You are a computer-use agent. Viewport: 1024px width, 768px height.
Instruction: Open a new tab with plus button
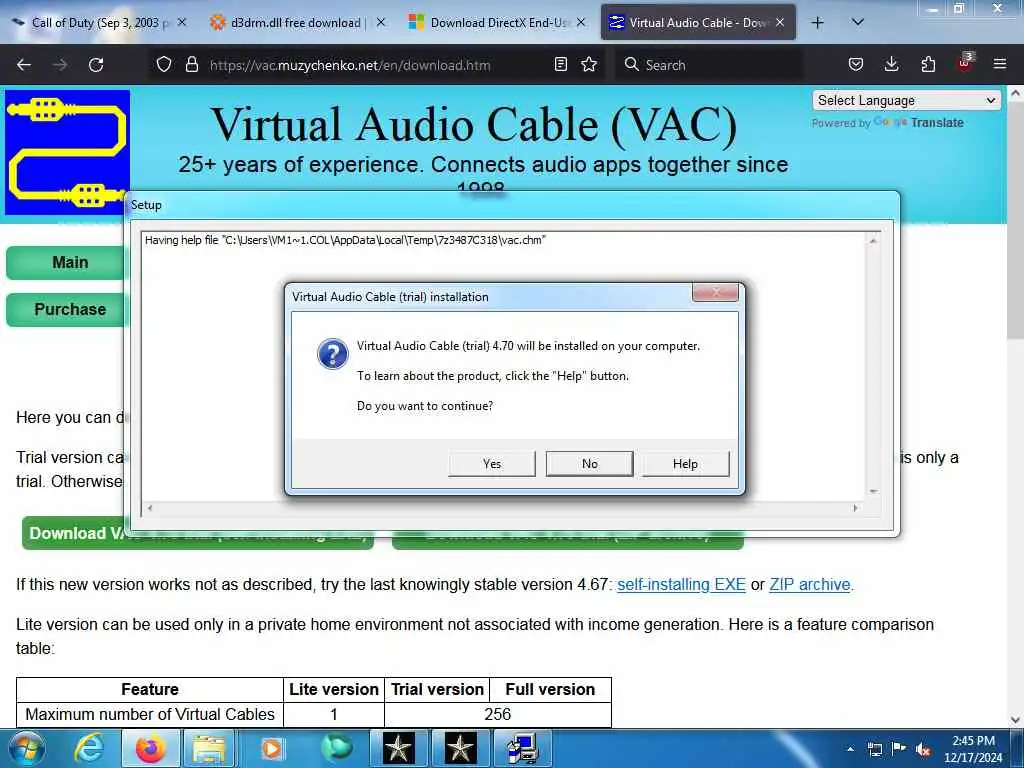817,23
